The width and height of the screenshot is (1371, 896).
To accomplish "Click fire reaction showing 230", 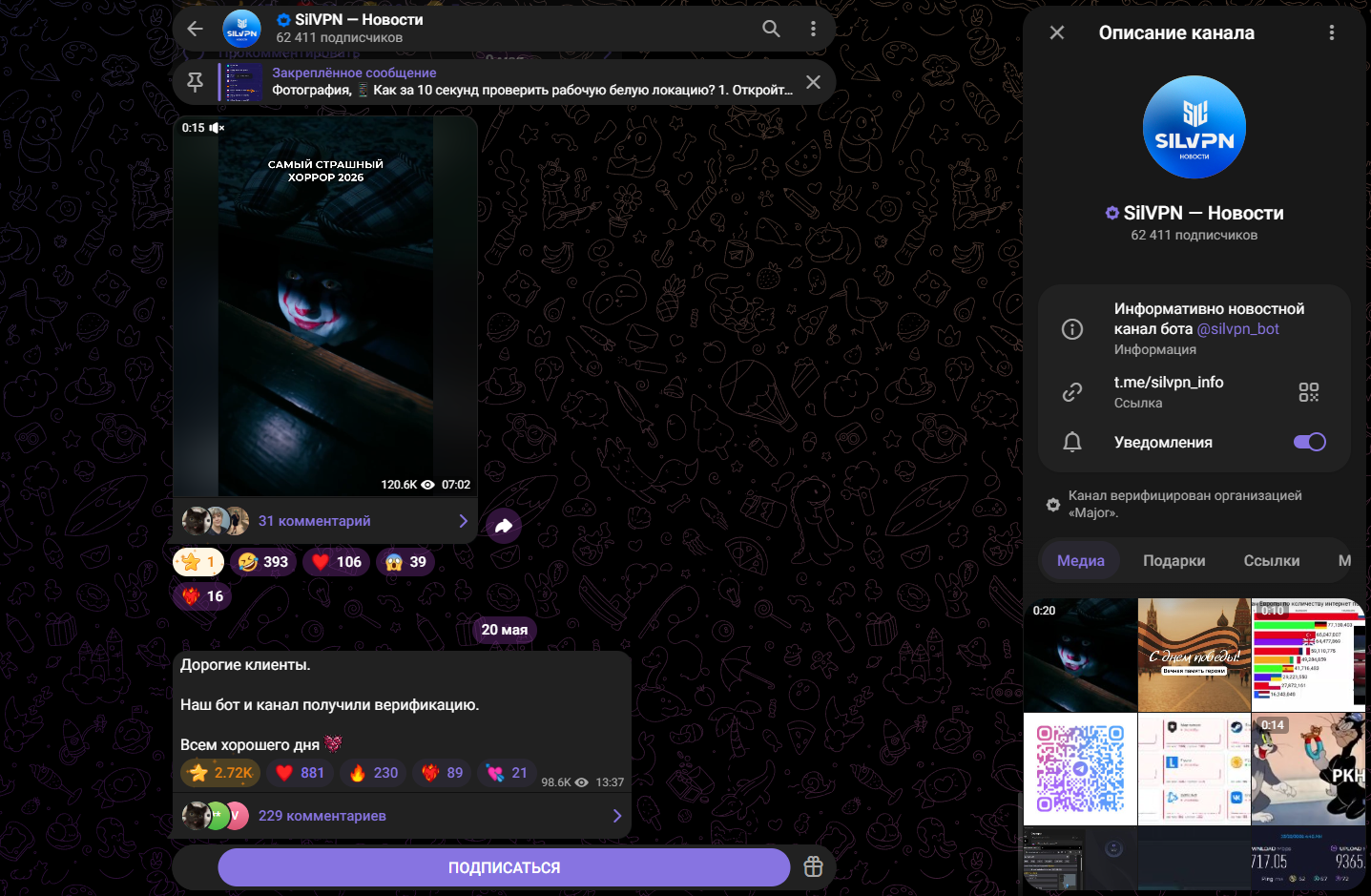I will point(373,773).
